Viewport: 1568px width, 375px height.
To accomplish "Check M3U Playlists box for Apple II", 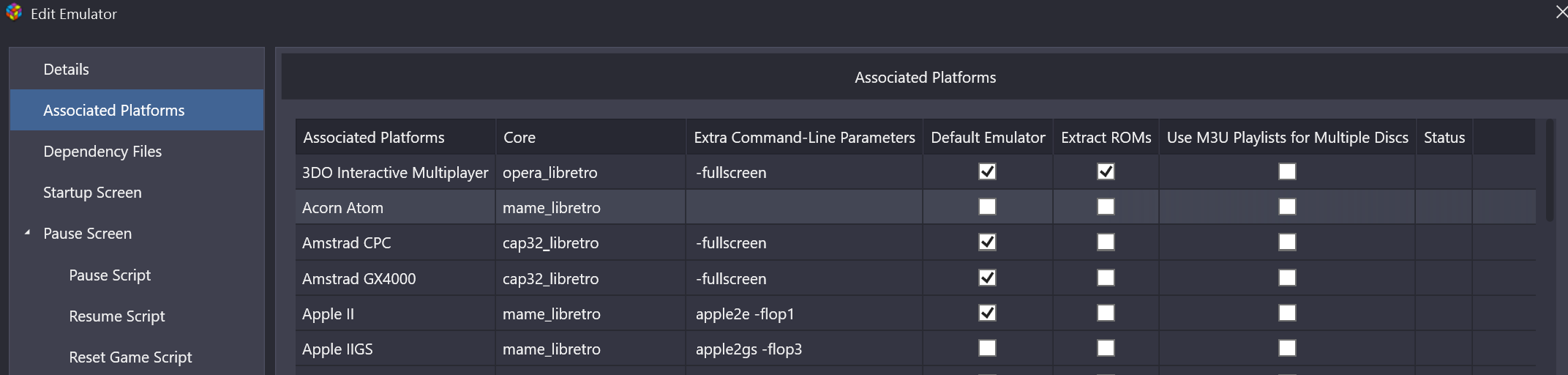I will 1287,313.
